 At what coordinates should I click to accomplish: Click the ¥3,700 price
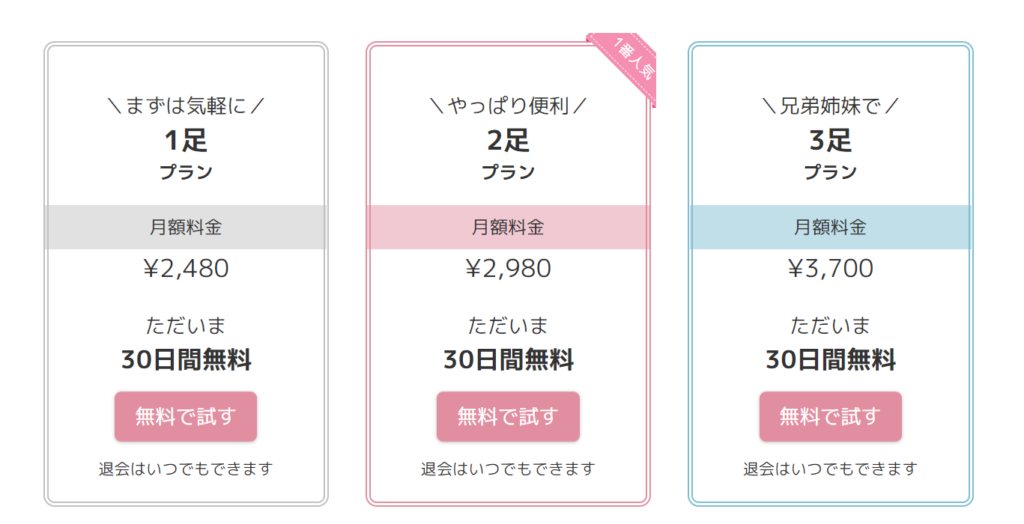pos(830,269)
